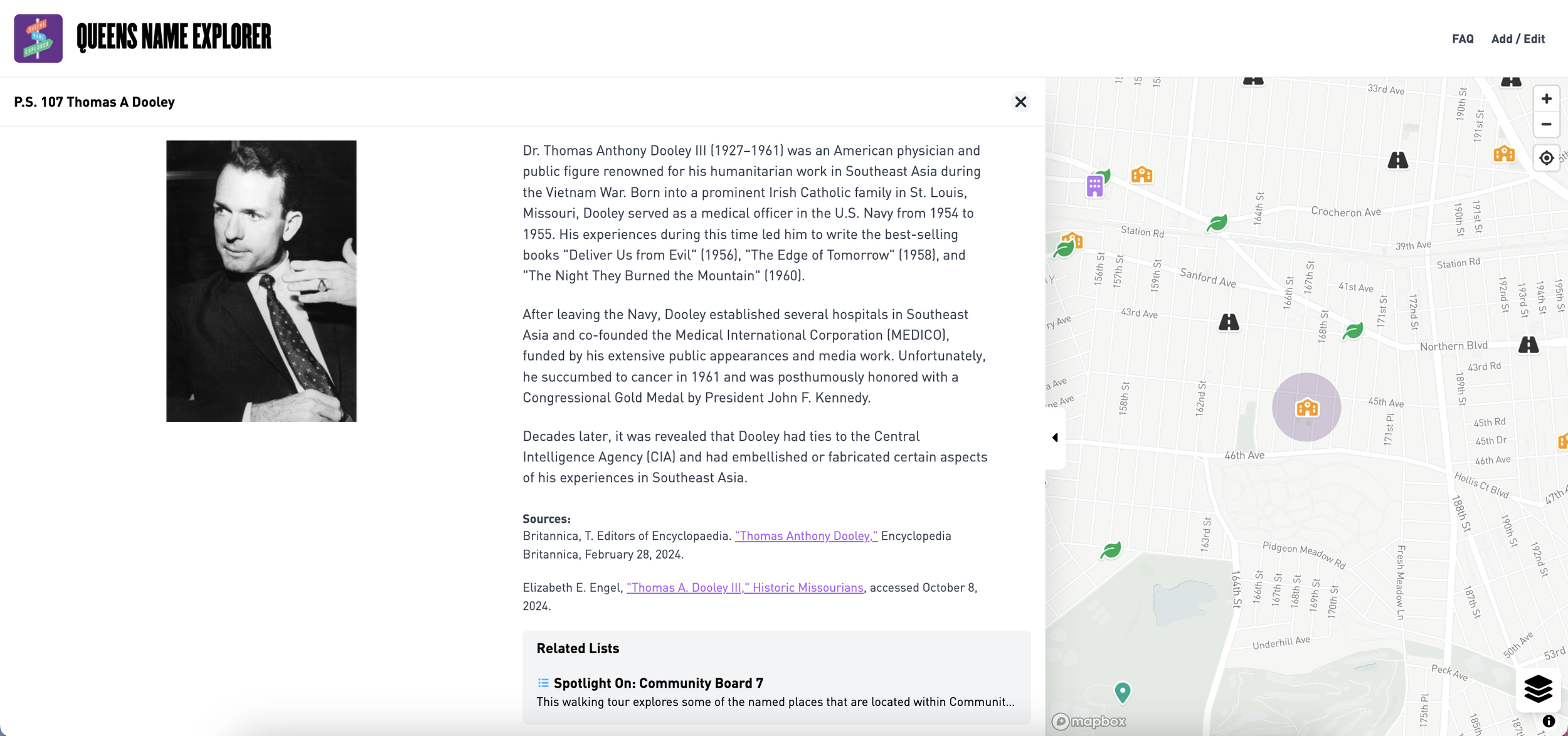The image size is (1568, 736).
Task: Select the purple building marker on map
Action: [x=1094, y=186]
